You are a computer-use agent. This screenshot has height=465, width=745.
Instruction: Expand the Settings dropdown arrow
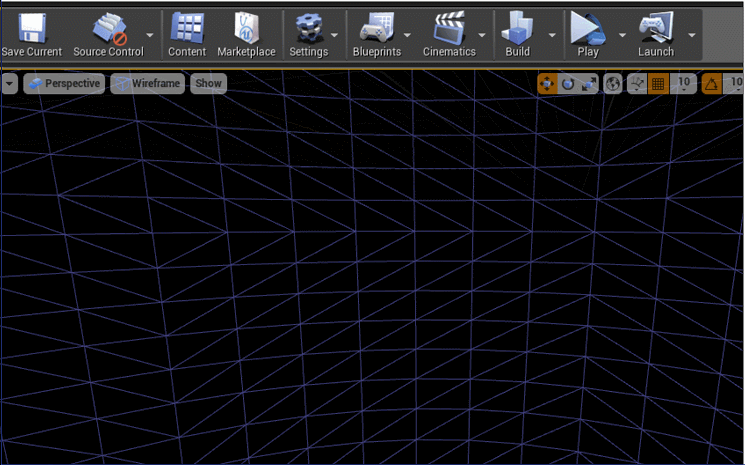(x=334, y=35)
